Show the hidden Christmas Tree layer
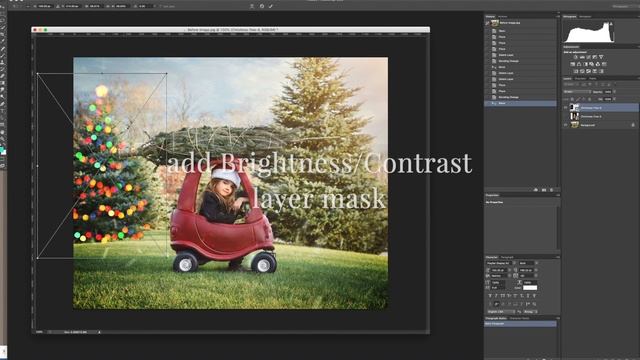Image resolution: width=640 pixels, height=360 pixels. [x=565, y=116]
